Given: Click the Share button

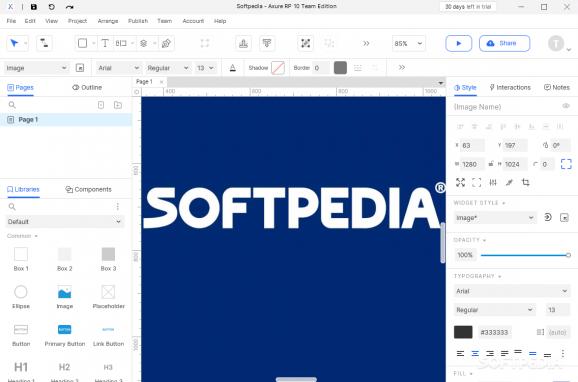Looking at the screenshot, I should coord(504,43).
